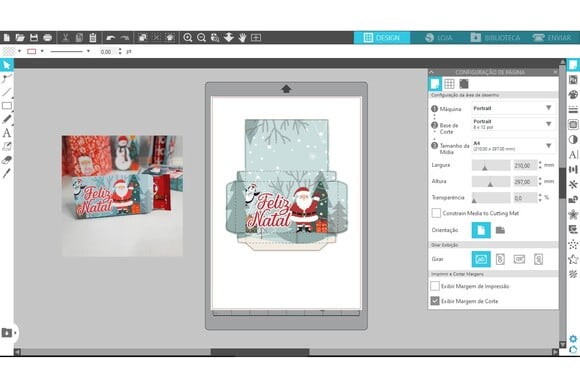580x377 pixels.
Task: Open the star shaped panel icon
Action: pos(573,259)
